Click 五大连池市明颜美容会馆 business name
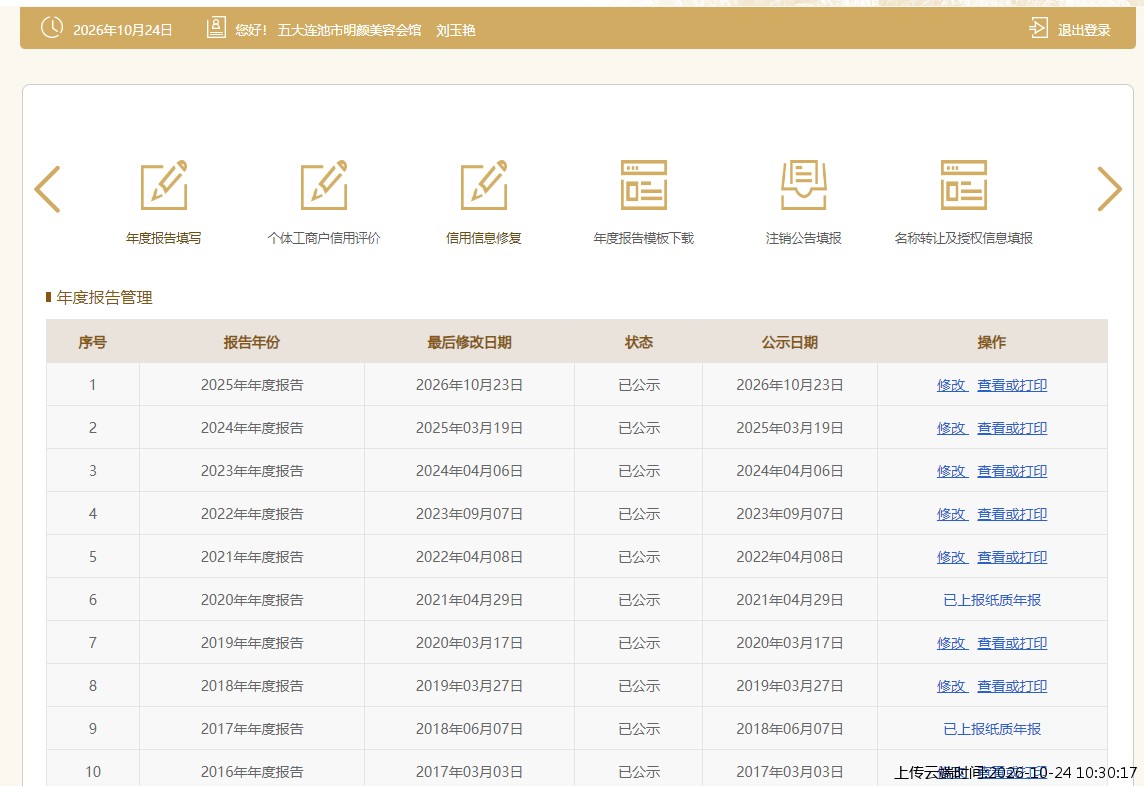 [x=349, y=30]
